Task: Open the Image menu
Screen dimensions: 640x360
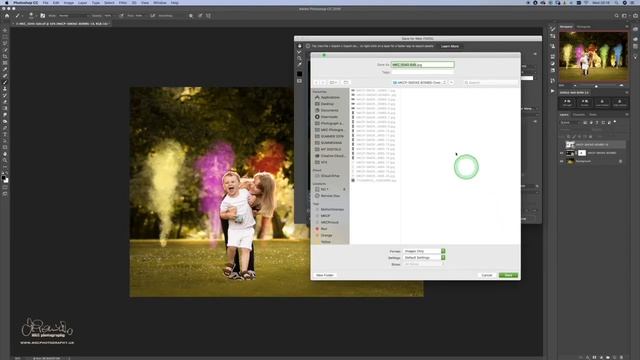Action: pyautogui.click(x=69, y=3)
